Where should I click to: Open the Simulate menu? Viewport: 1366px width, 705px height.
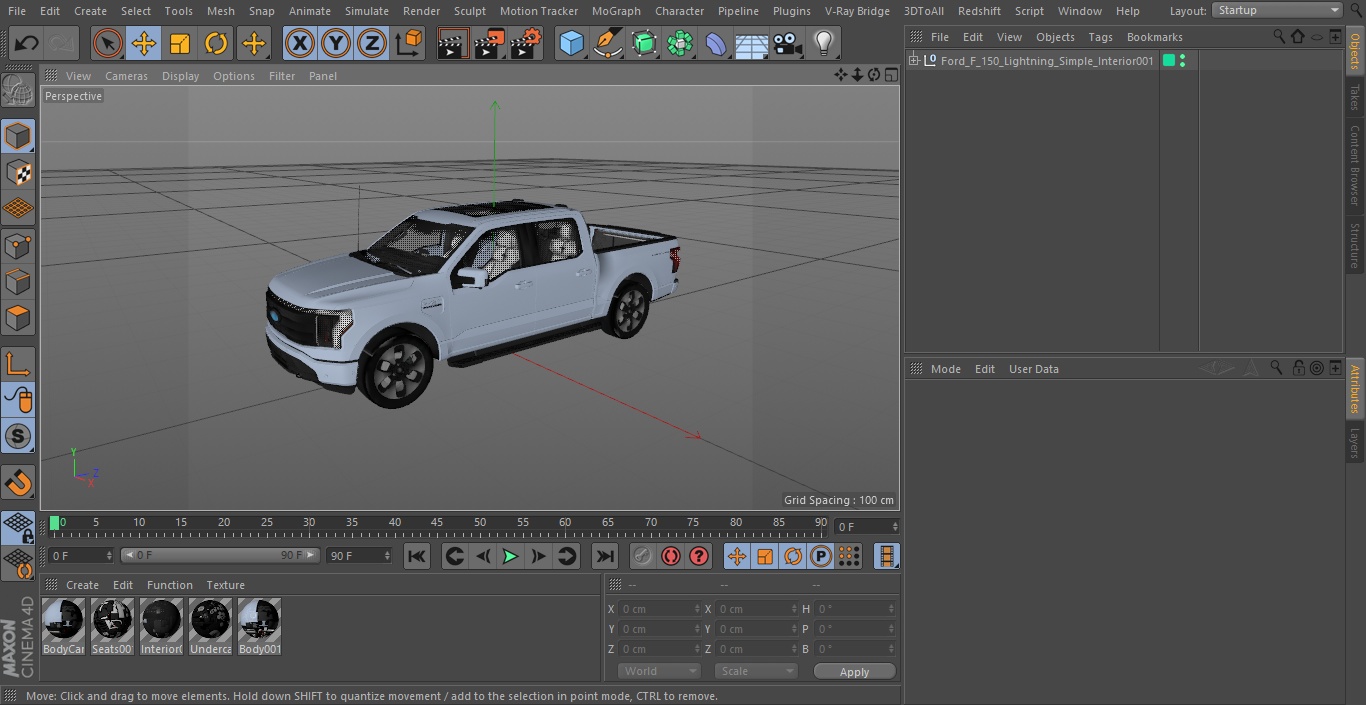click(367, 11)
